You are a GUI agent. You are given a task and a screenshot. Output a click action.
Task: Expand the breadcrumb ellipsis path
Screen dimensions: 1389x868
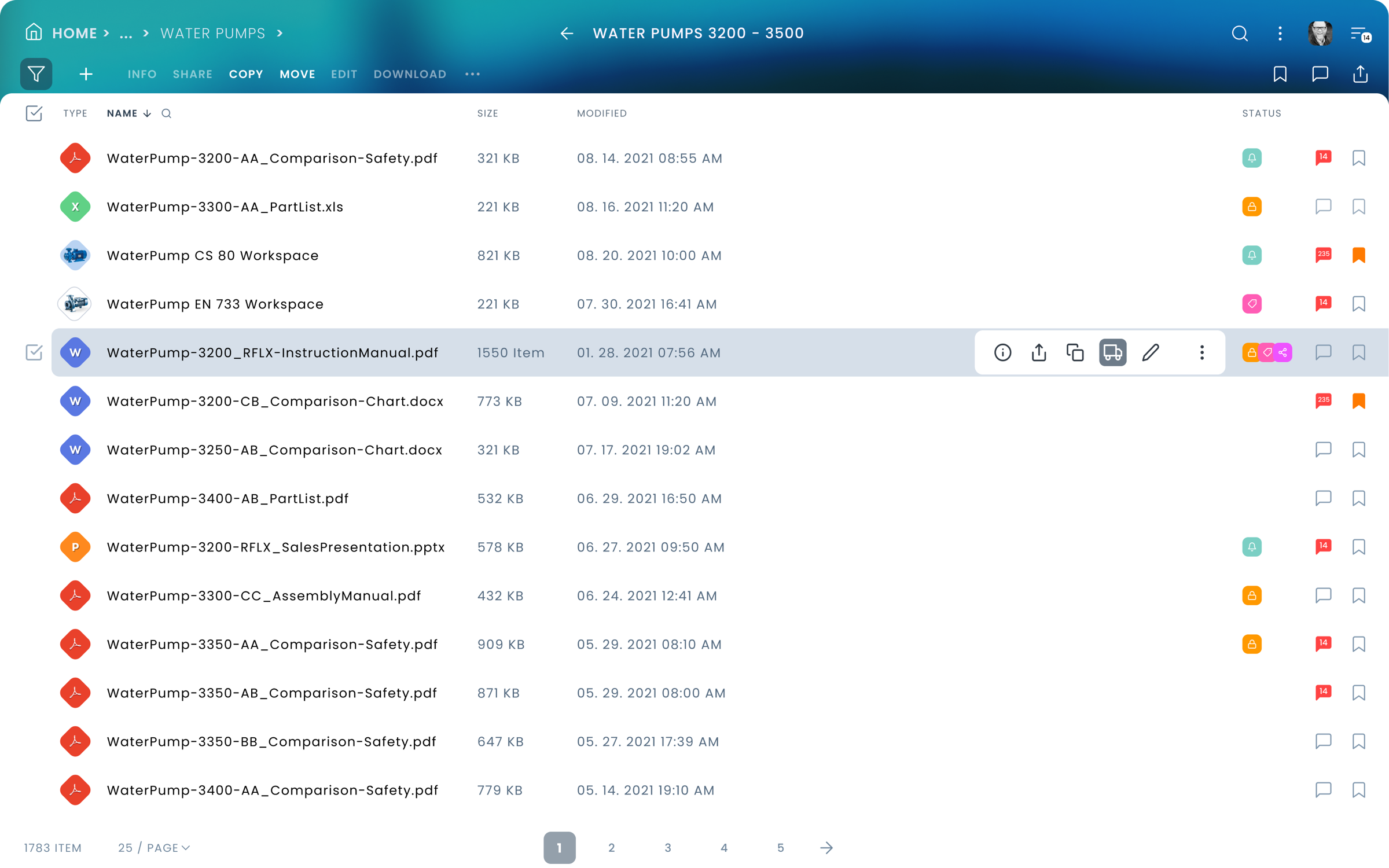[x=126, y=34]
